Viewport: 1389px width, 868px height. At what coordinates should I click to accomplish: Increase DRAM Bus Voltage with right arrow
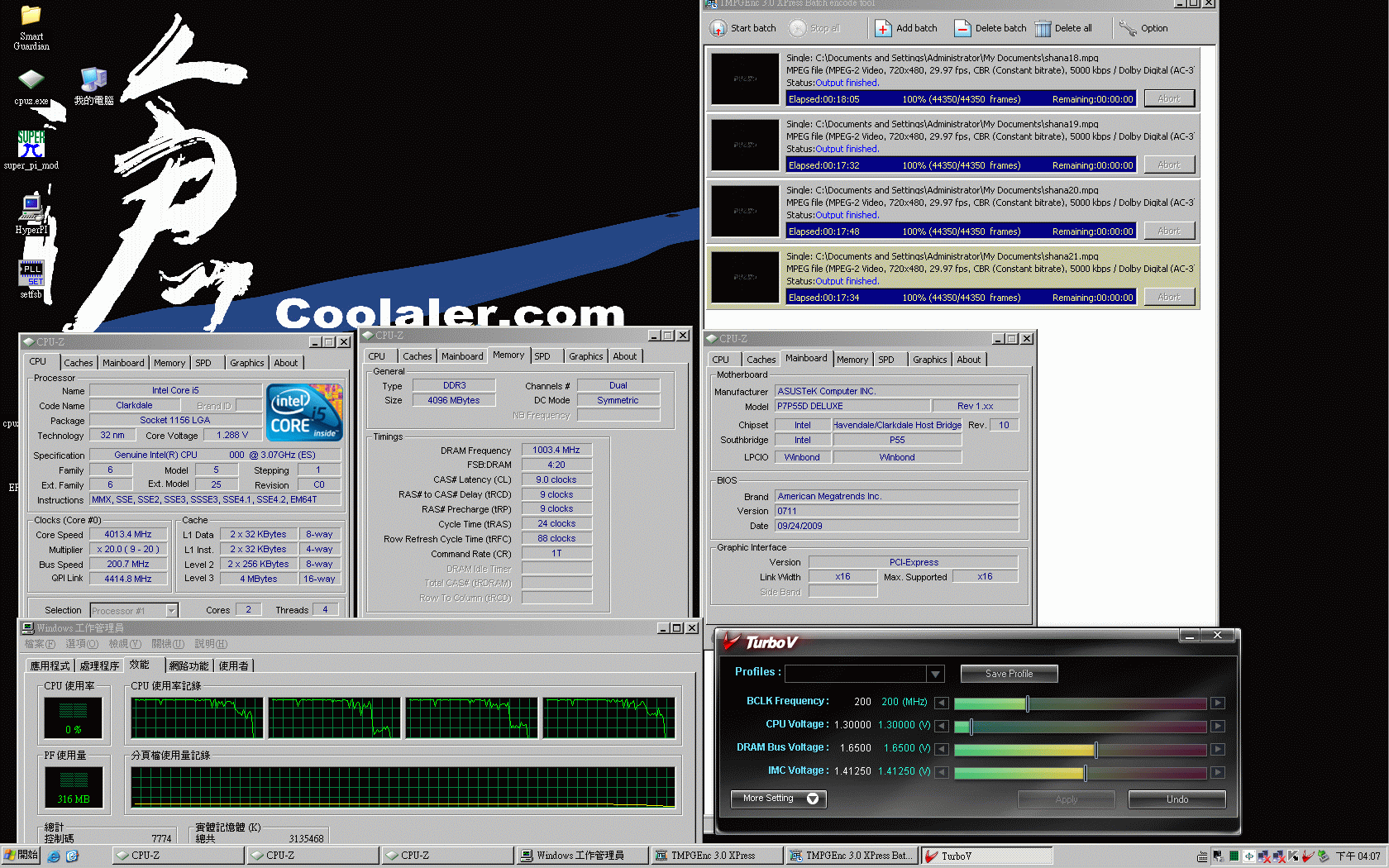coord(1217,749)
